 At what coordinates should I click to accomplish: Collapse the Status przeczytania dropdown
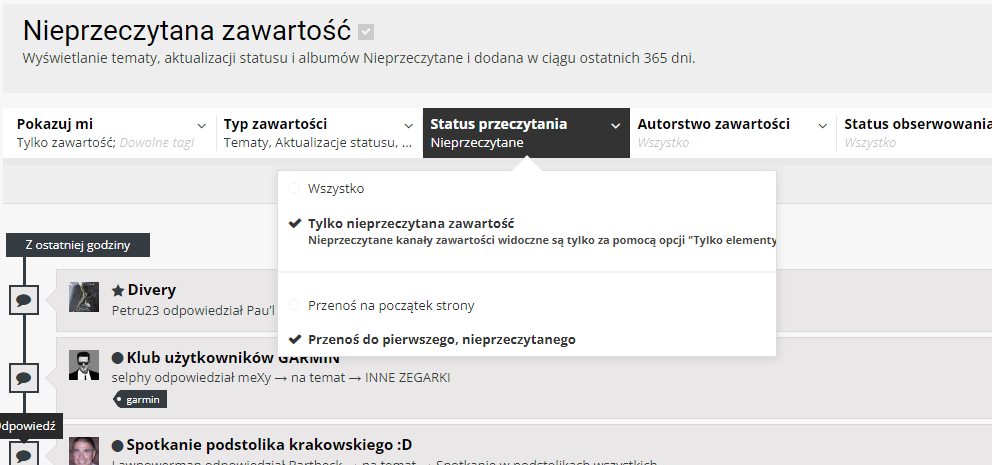(526, 133)
